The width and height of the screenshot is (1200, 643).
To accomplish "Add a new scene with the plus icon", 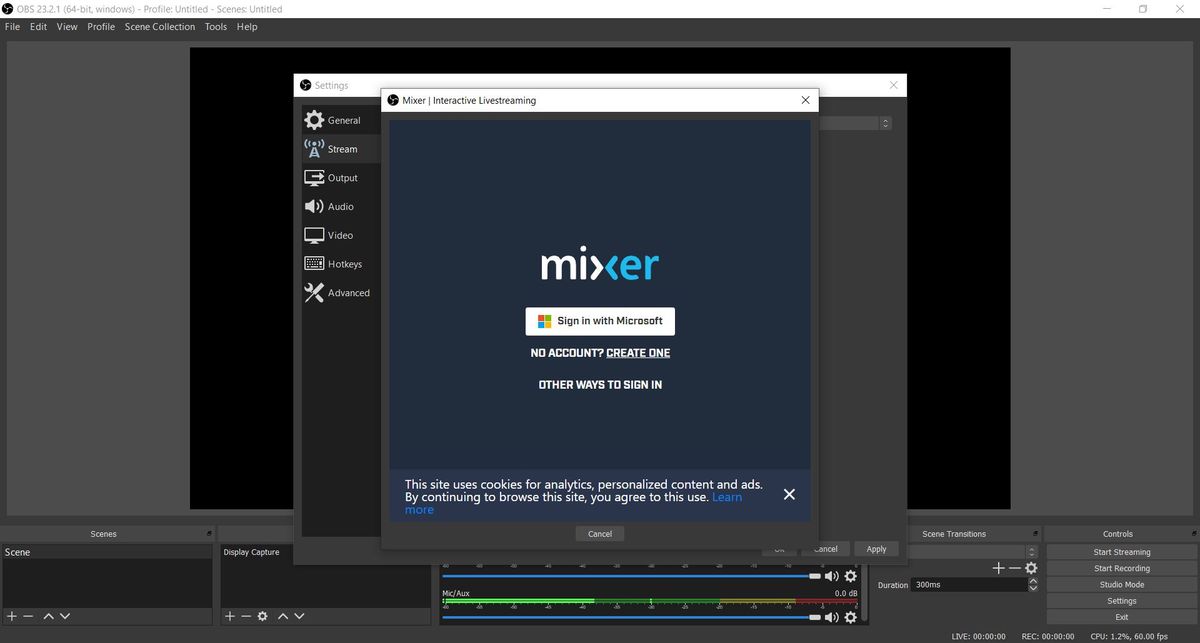I will [10, 616].
